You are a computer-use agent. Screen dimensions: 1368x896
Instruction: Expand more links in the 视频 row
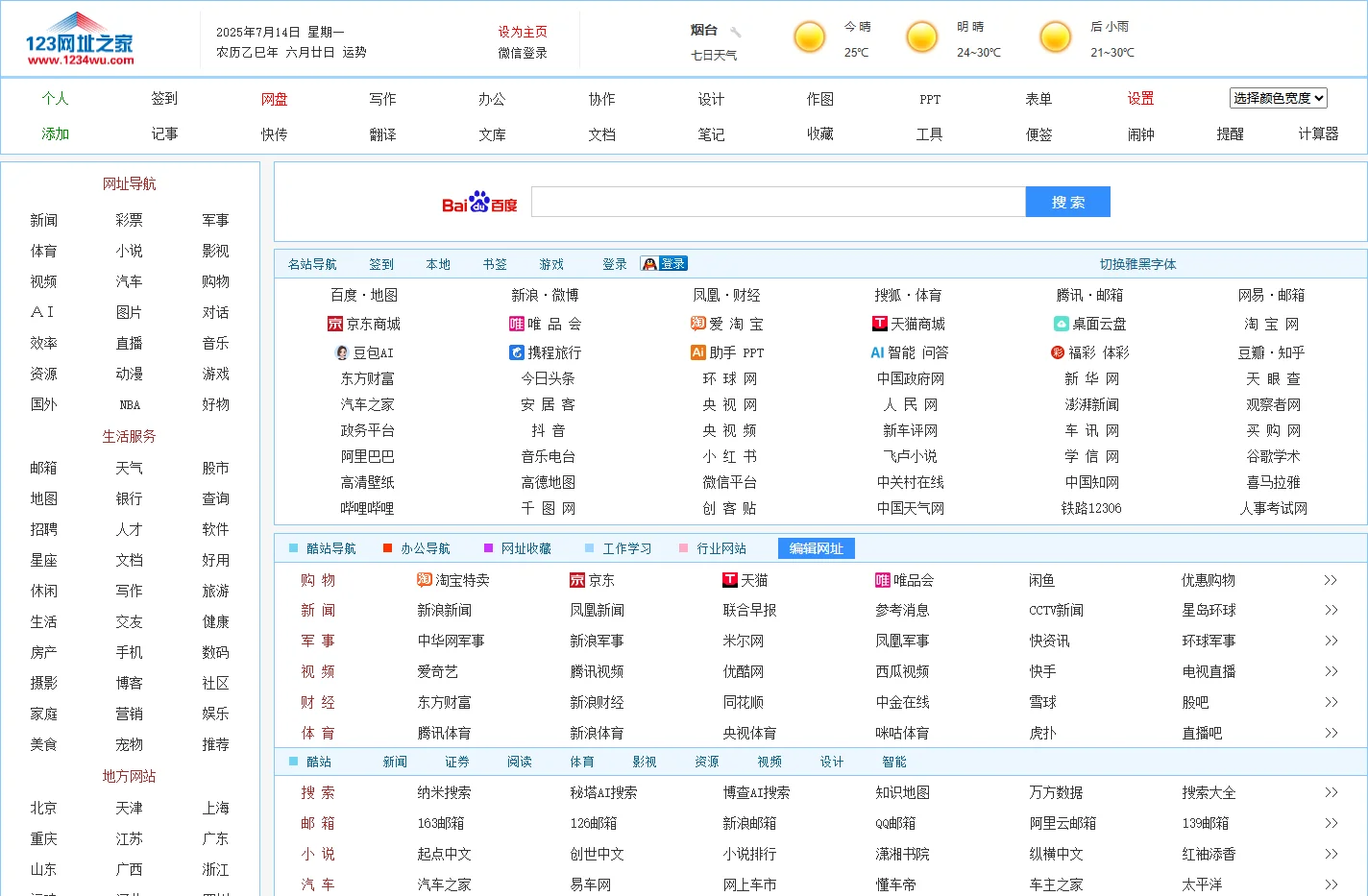[1331, 671]
